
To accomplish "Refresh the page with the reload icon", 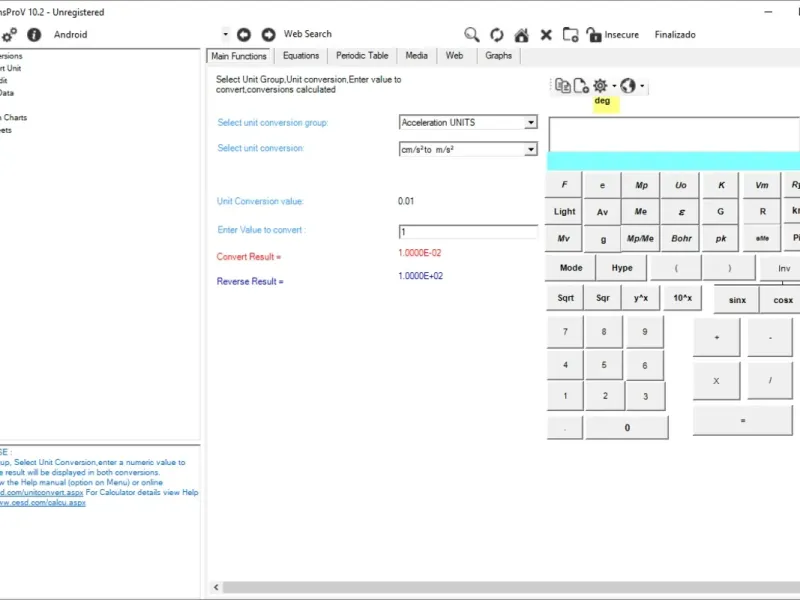I will pyautogui.click(x=496, y=35).
